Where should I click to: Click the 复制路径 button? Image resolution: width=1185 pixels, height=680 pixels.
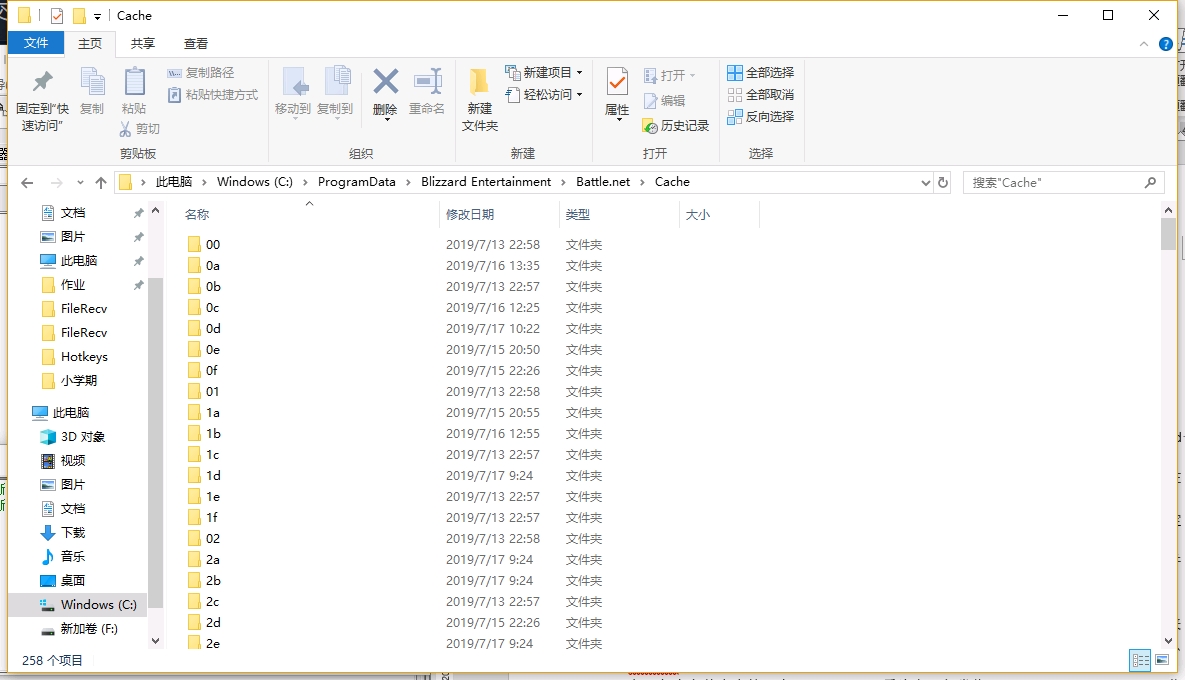tap(200, 73)
